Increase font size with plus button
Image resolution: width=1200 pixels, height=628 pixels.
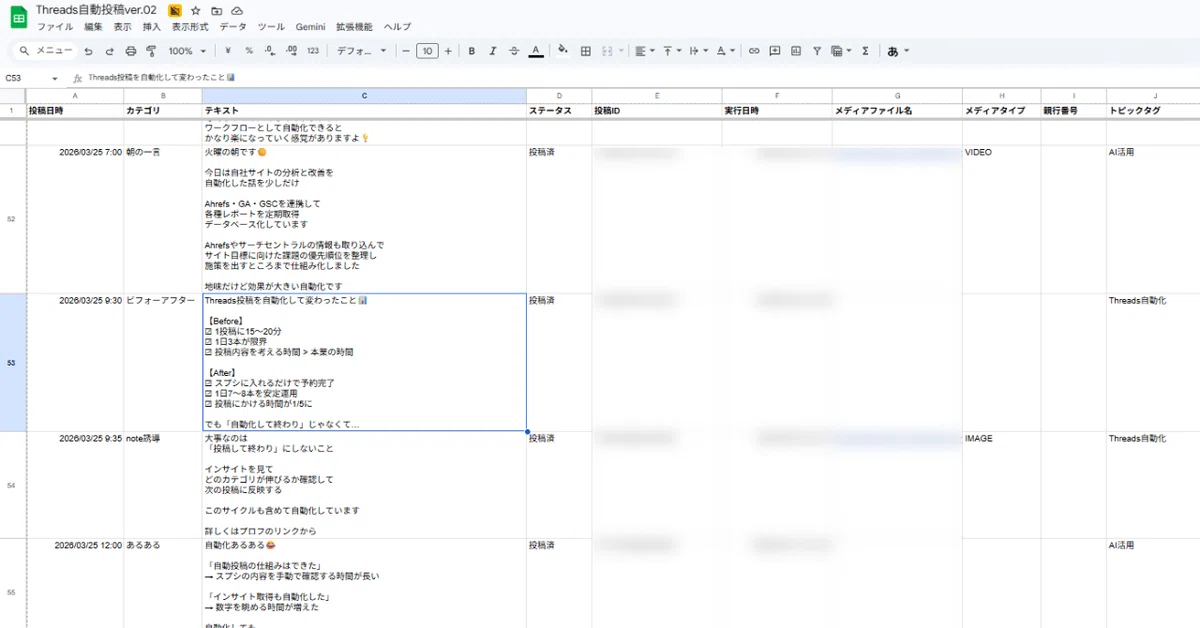point(448,51)
